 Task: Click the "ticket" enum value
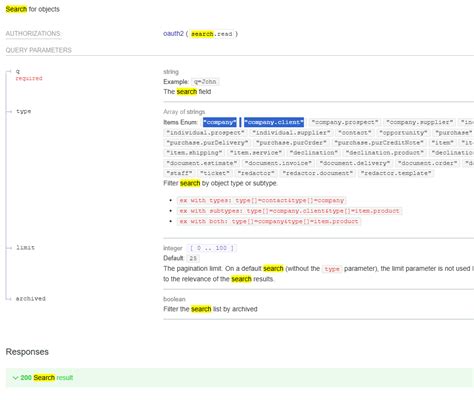pos(215,173)
